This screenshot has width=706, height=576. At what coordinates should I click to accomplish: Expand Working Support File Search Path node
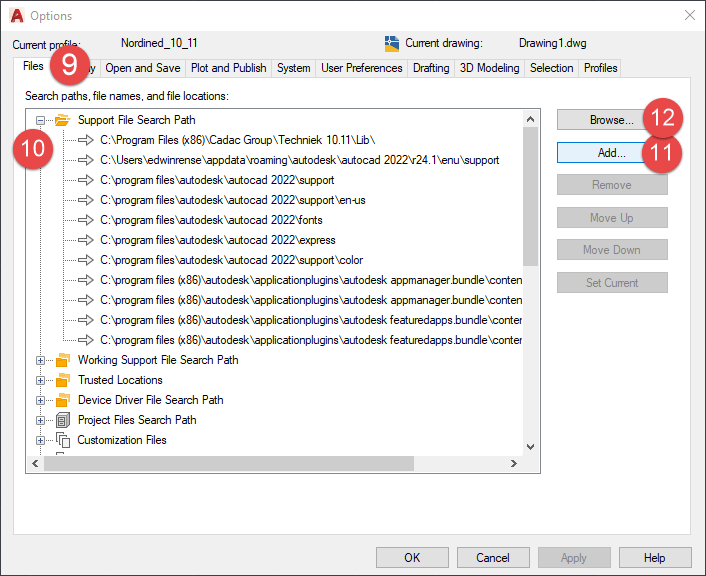41,360
